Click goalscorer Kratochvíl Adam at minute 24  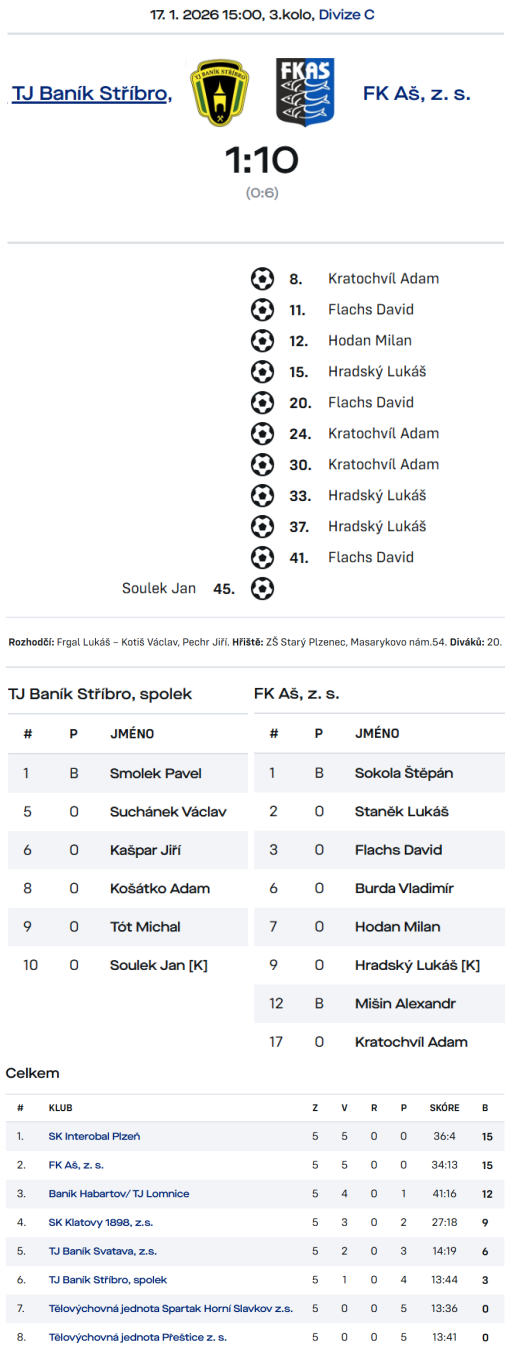point(383,434)
